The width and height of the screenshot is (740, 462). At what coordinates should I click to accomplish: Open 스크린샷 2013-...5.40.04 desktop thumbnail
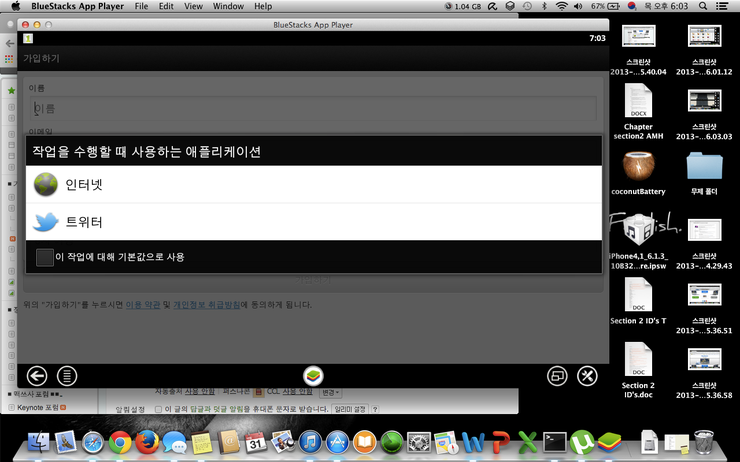coord(638,36)
